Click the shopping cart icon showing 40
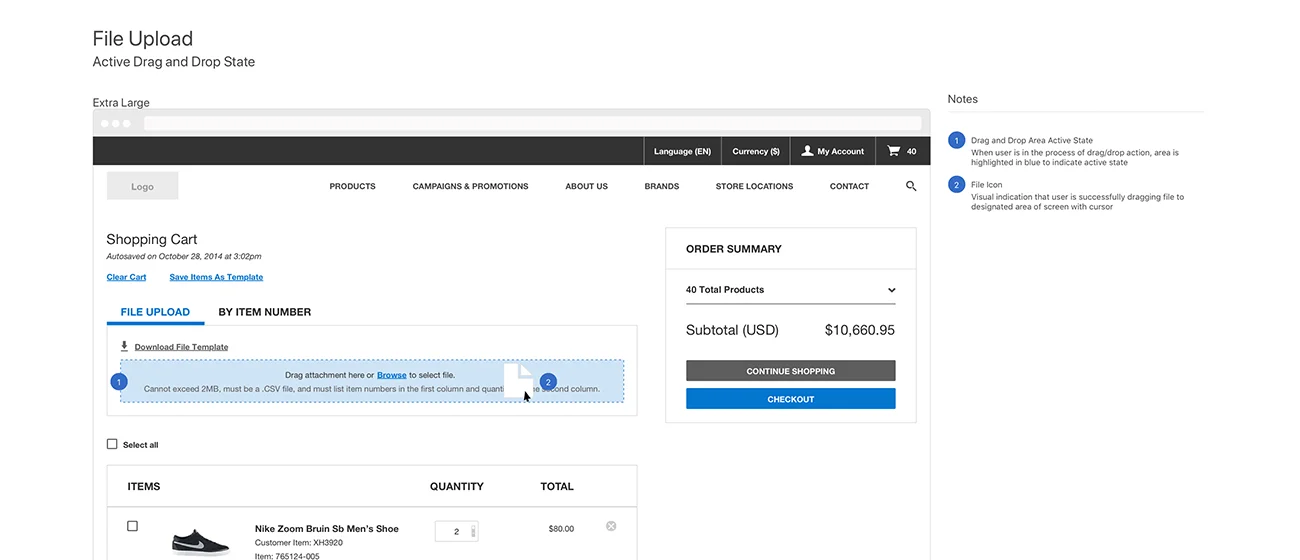 point(894,151)
